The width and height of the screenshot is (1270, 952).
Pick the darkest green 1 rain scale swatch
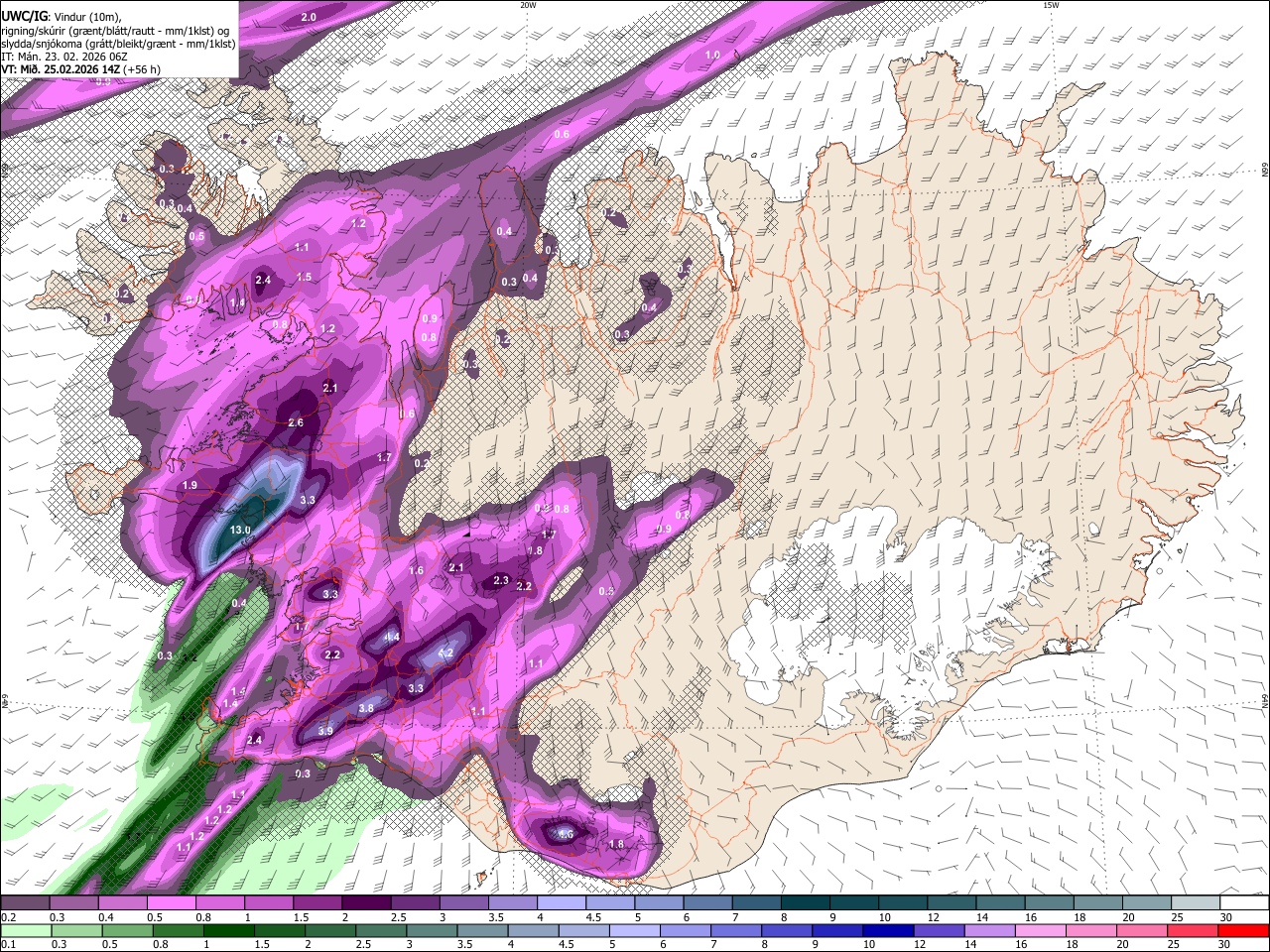pyautogui.click(x=228, y=931)
